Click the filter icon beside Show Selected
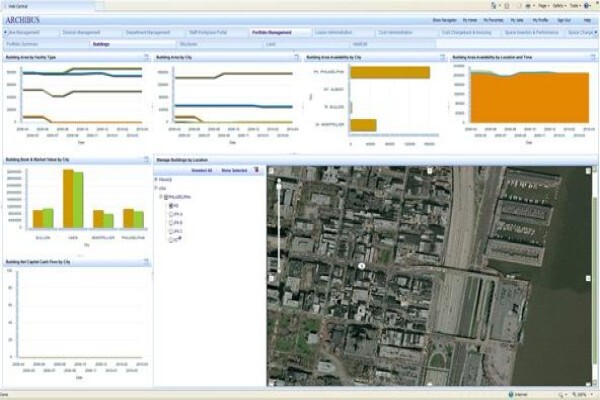Image resolution: width=600 pixels, height=400 pixels. click(x=256, y=170)
